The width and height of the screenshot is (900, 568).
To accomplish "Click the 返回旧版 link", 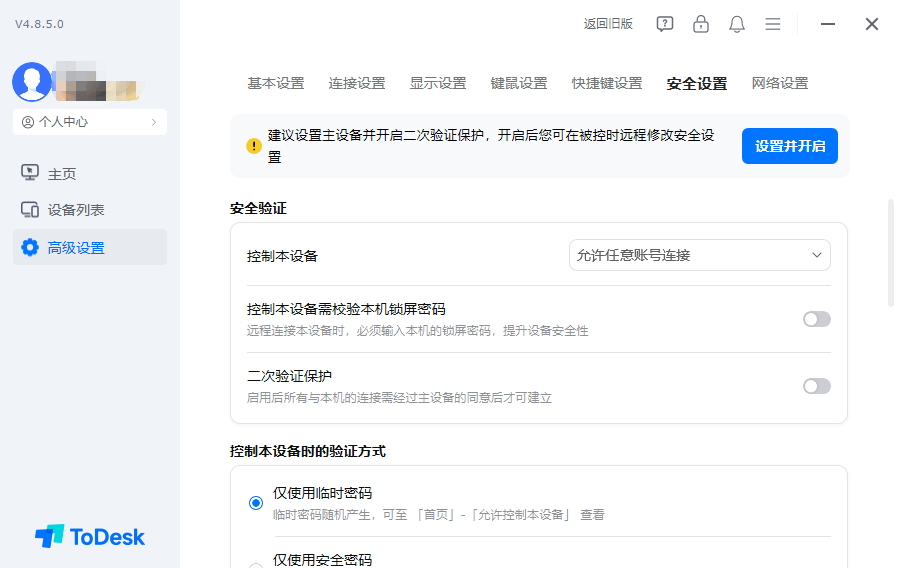I will coord(608,24).
